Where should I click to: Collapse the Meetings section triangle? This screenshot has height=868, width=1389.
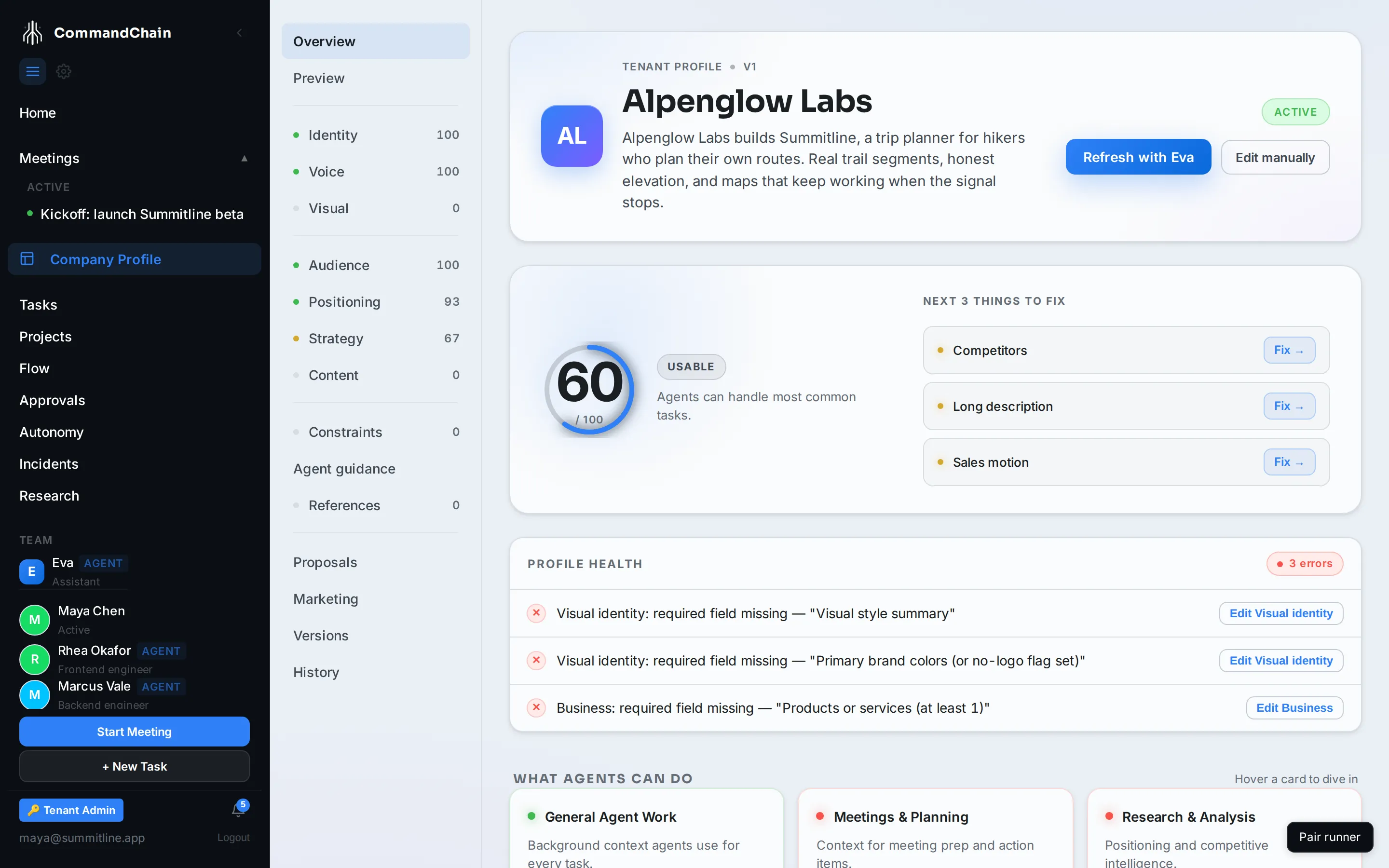pyautogui.click(x=245, y=159)
